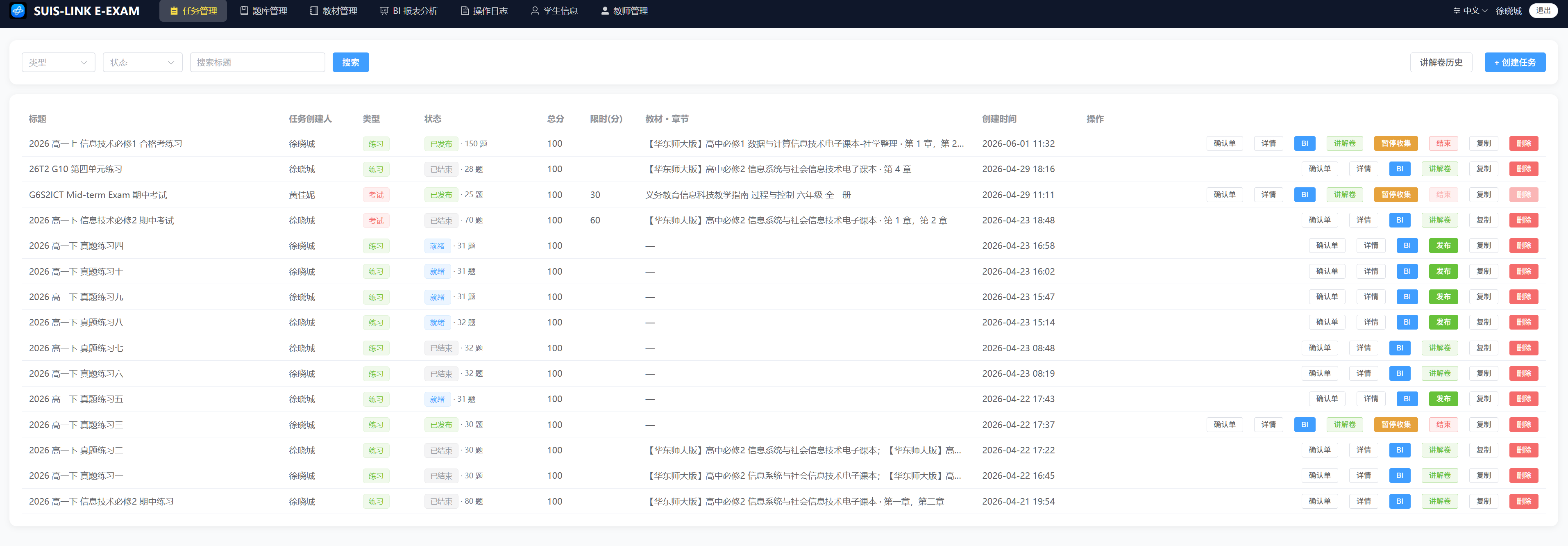1568x546 pixels.
Task: Click 讲解卷 for 真题练习三
Action: coord(1345,425)
